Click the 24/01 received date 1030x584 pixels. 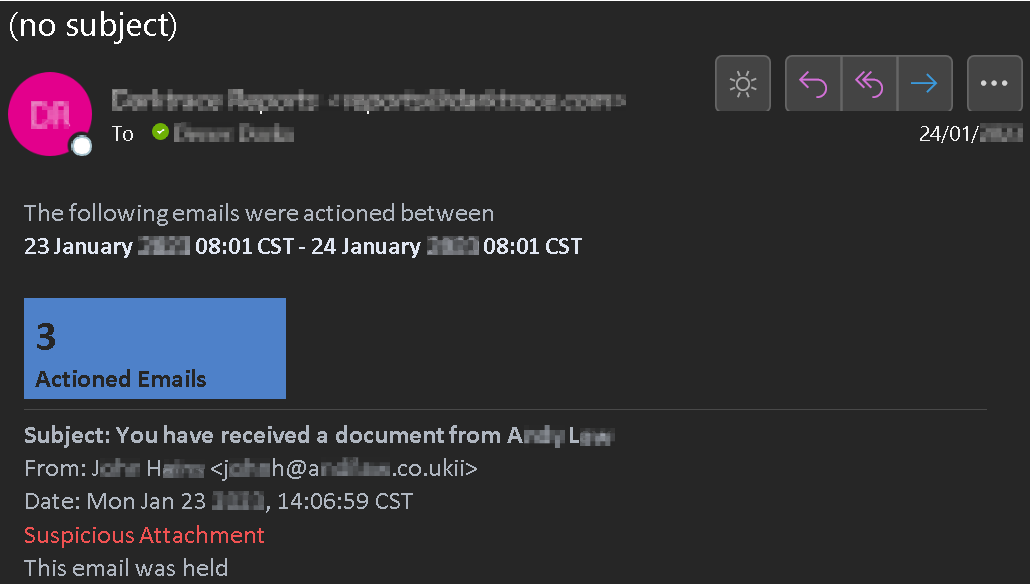tap(970, 133)
